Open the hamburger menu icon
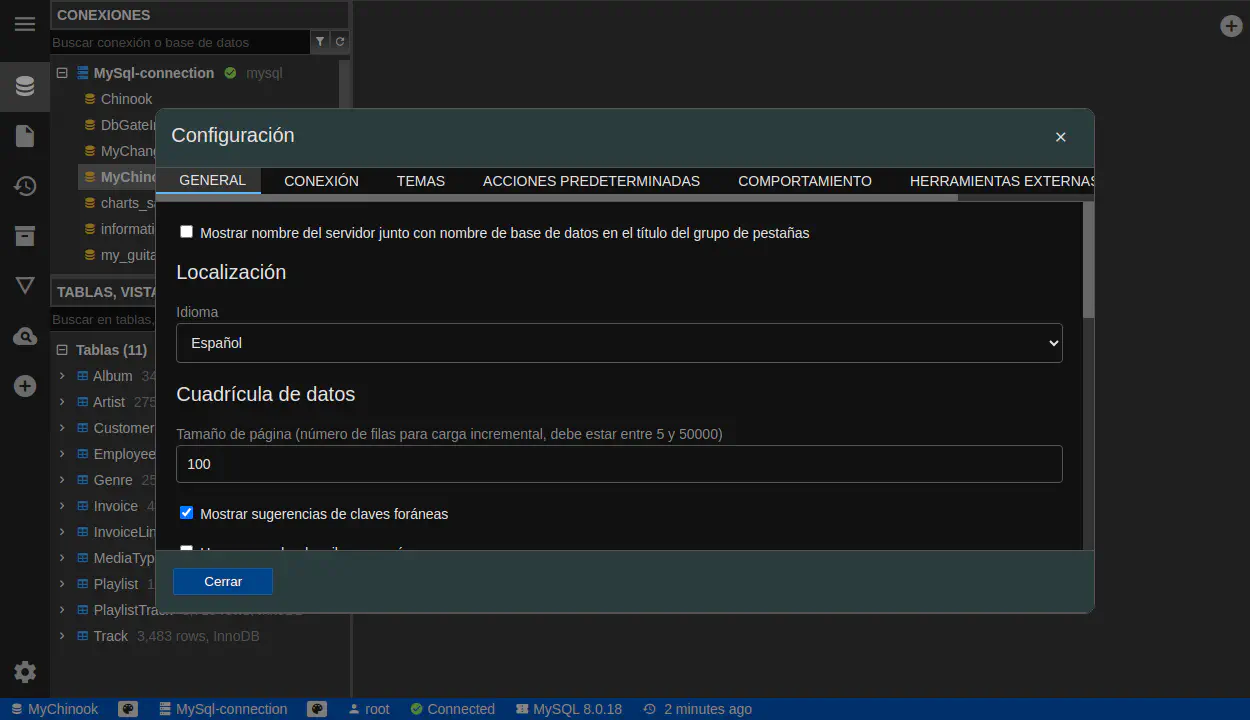The image size is (1250, 720). (x=25, y=25)
